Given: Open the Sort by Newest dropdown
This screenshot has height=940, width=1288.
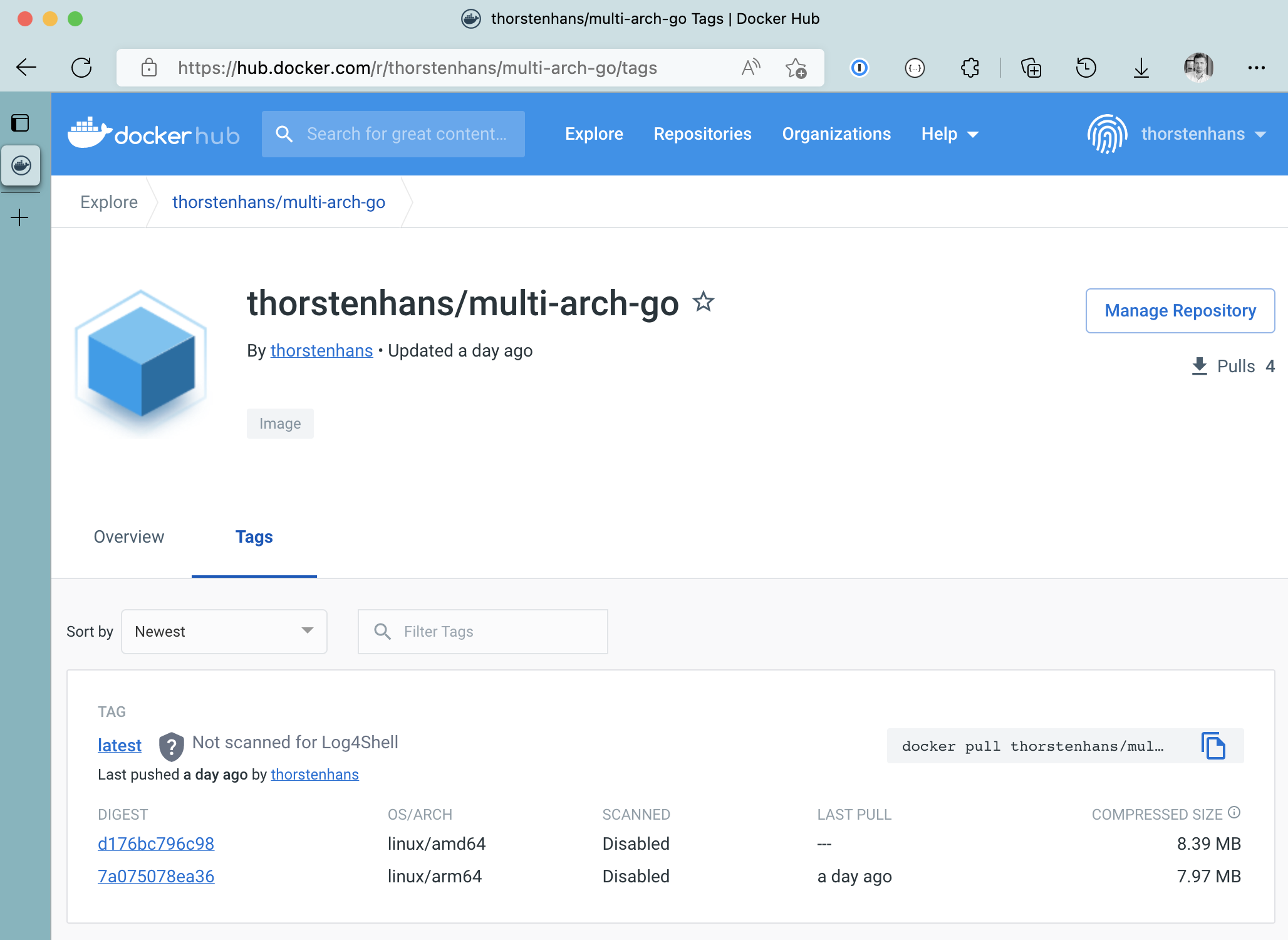Looking at the screenshot, I should click(x=224, y=631).
